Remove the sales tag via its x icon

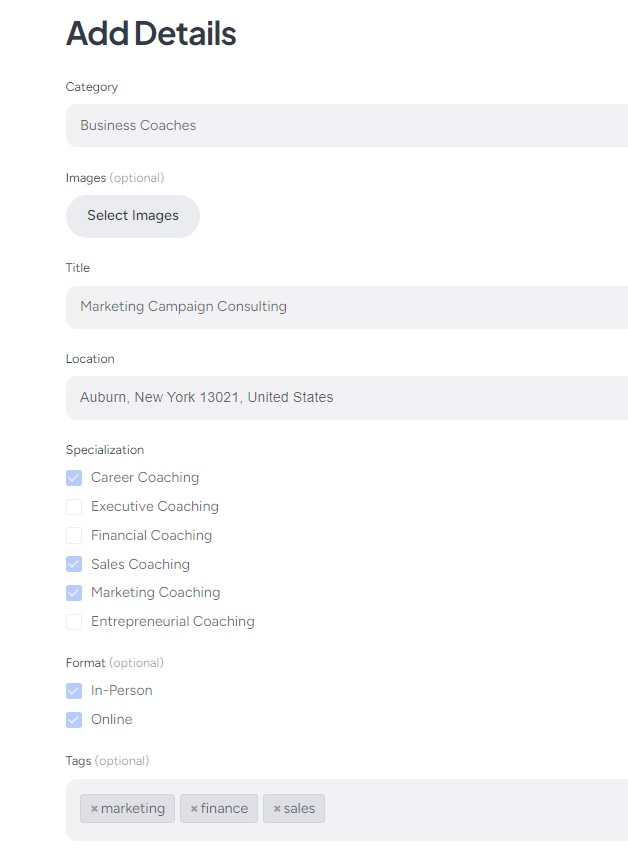(277, 809)
